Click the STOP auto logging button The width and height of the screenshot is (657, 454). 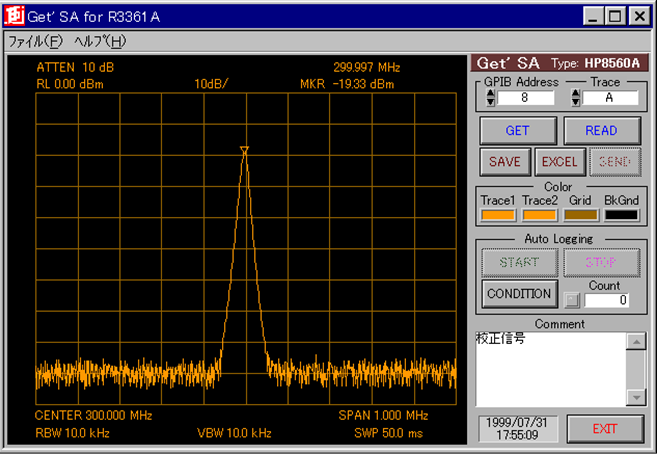(601, 262)
